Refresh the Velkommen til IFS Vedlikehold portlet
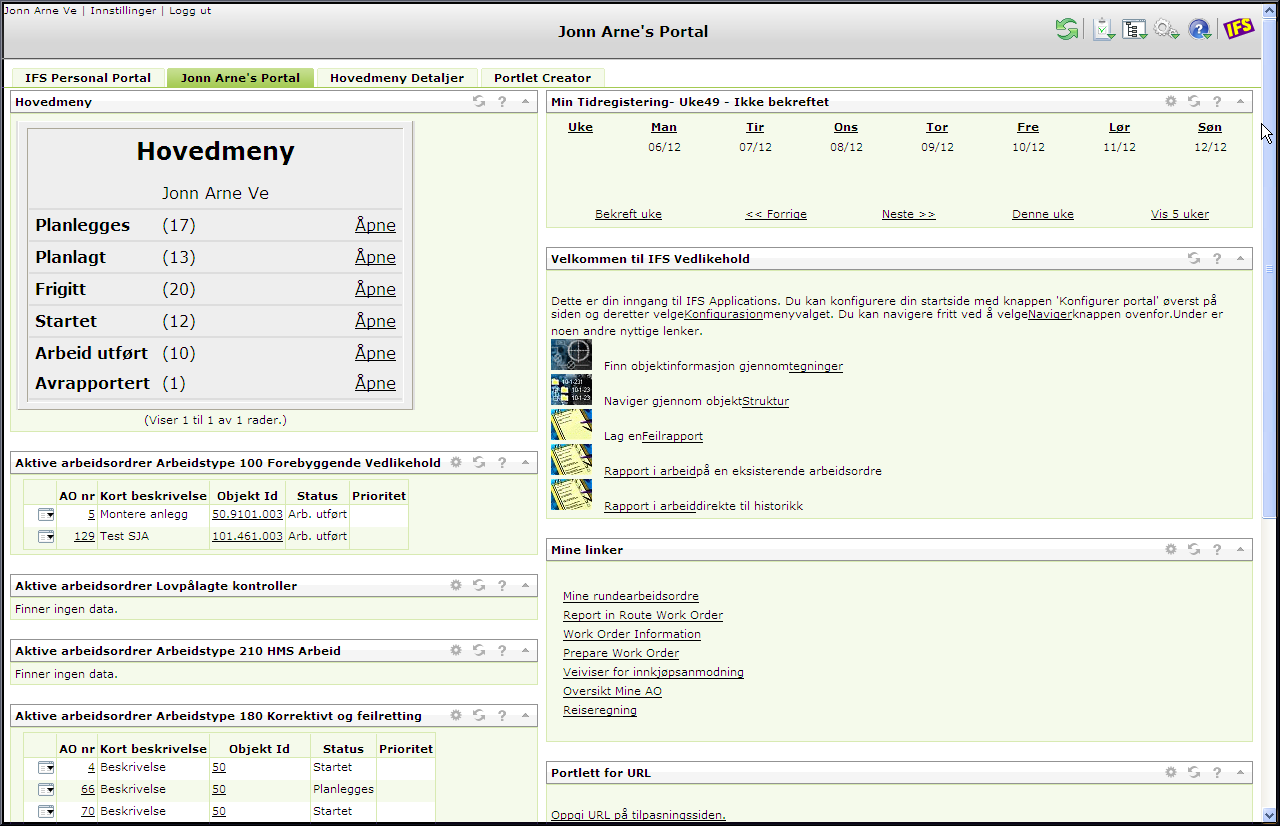 tap(1194, 258)
